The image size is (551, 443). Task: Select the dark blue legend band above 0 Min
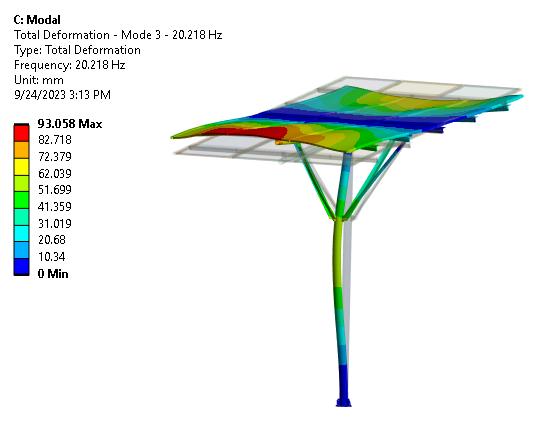pyautogui.click(x=21, y=267)
